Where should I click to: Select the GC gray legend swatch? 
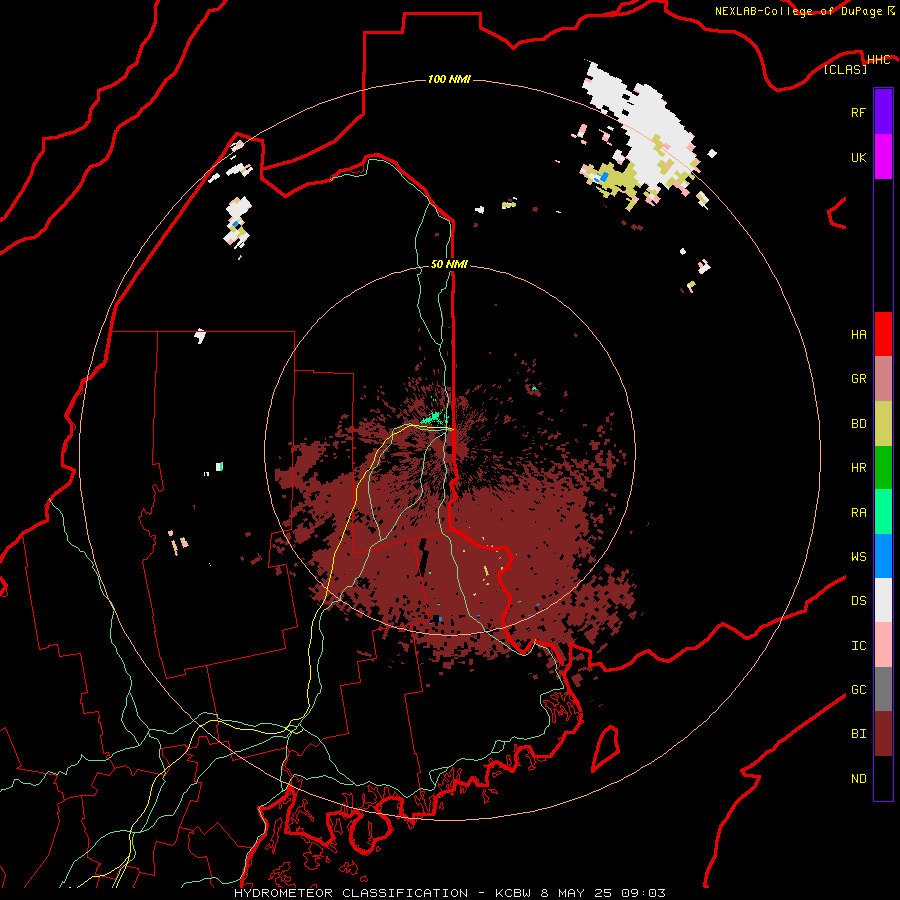coord(883,689)
